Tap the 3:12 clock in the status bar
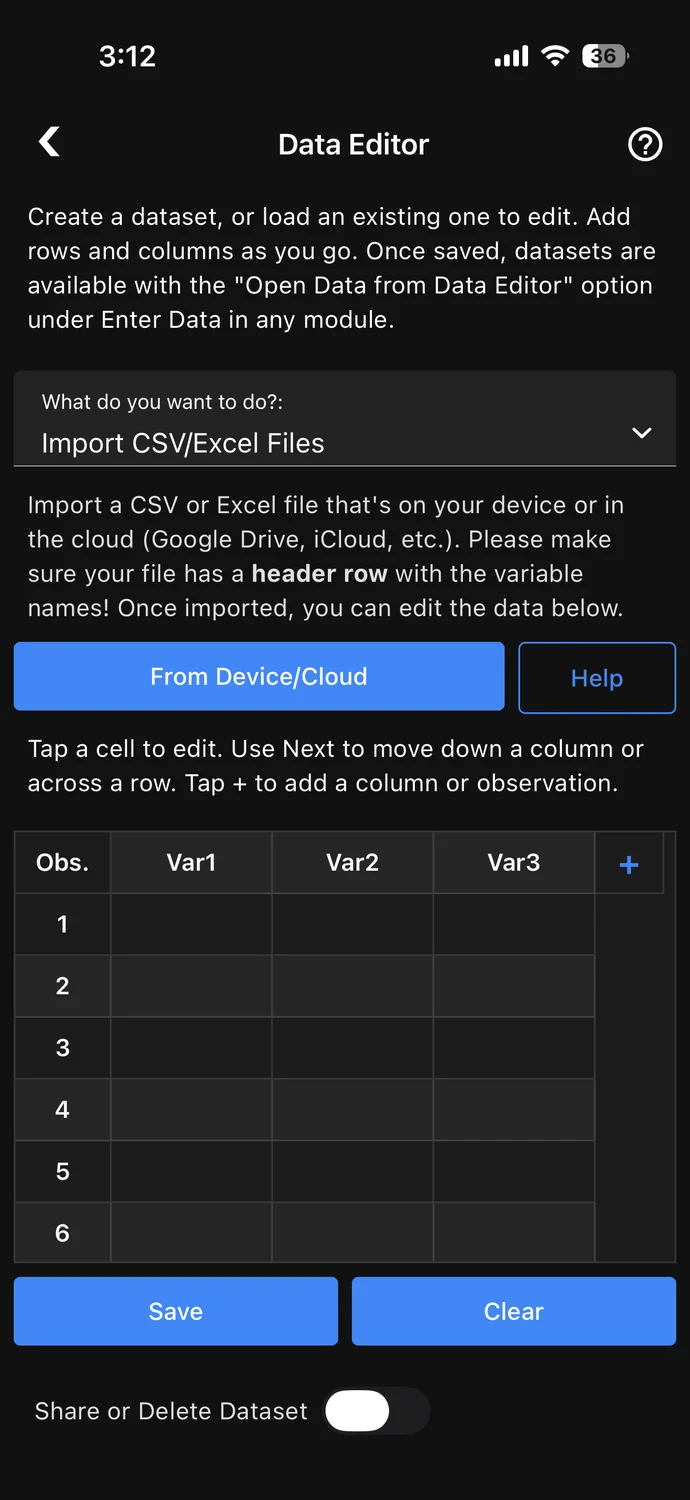 127,56
